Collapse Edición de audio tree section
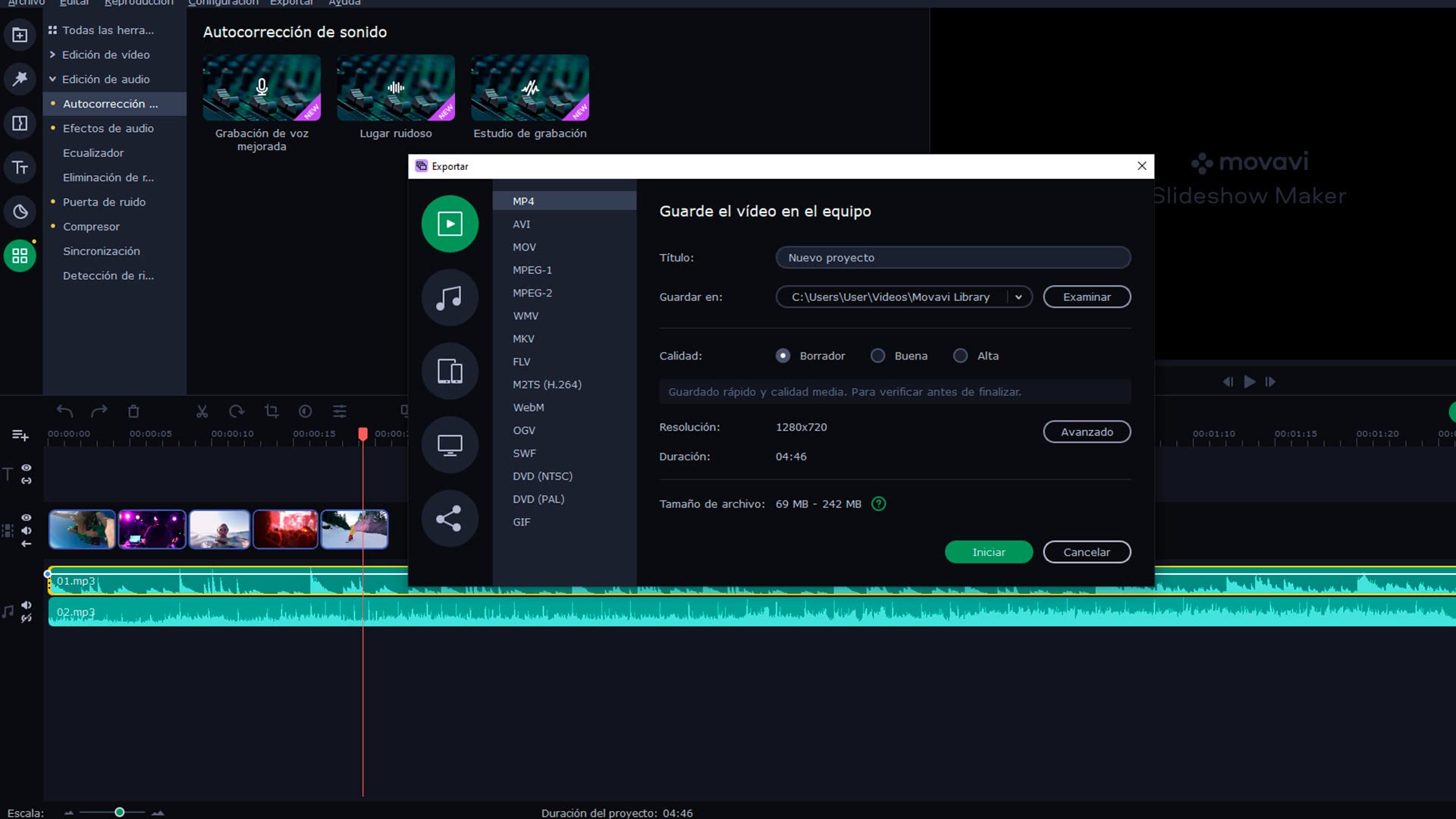This screenshot has width=1456, height=819. tap(52, 79)
